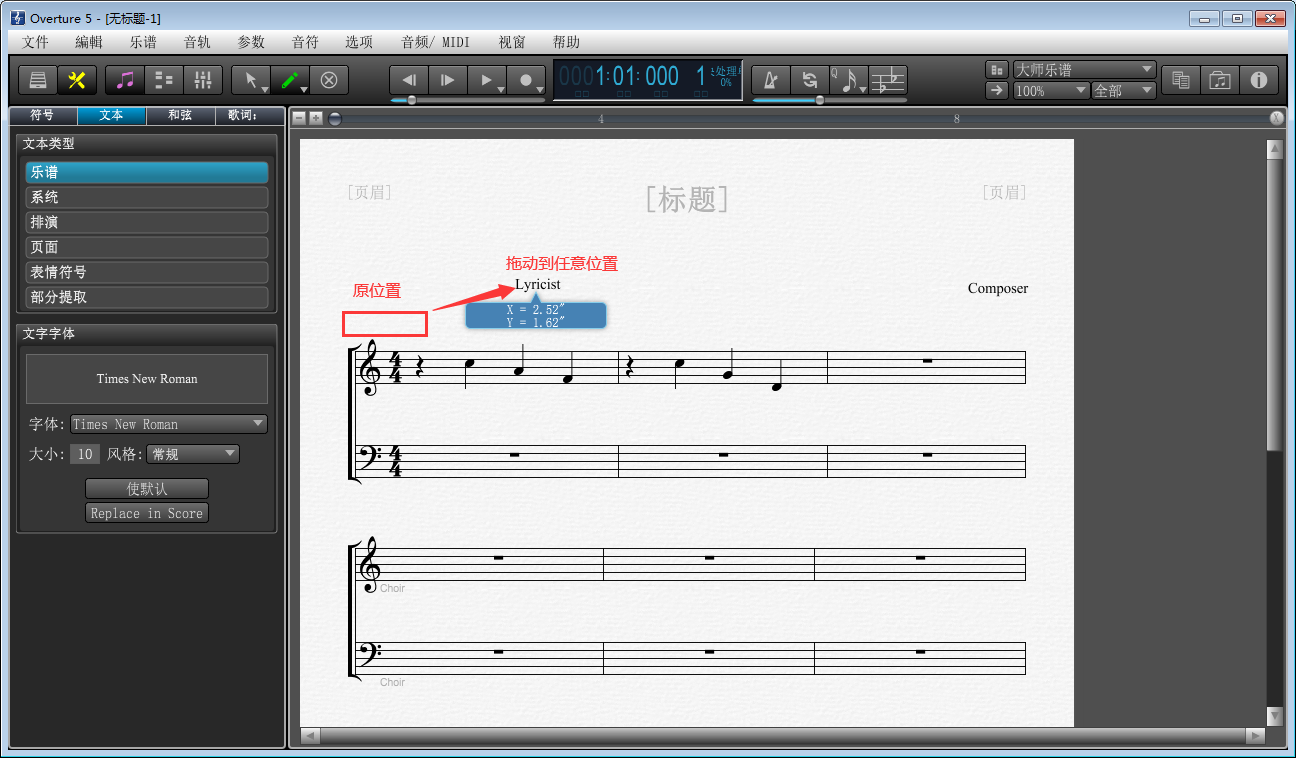Click the tempo slider under metronome

pyautogui.click(x=820, y=100)
